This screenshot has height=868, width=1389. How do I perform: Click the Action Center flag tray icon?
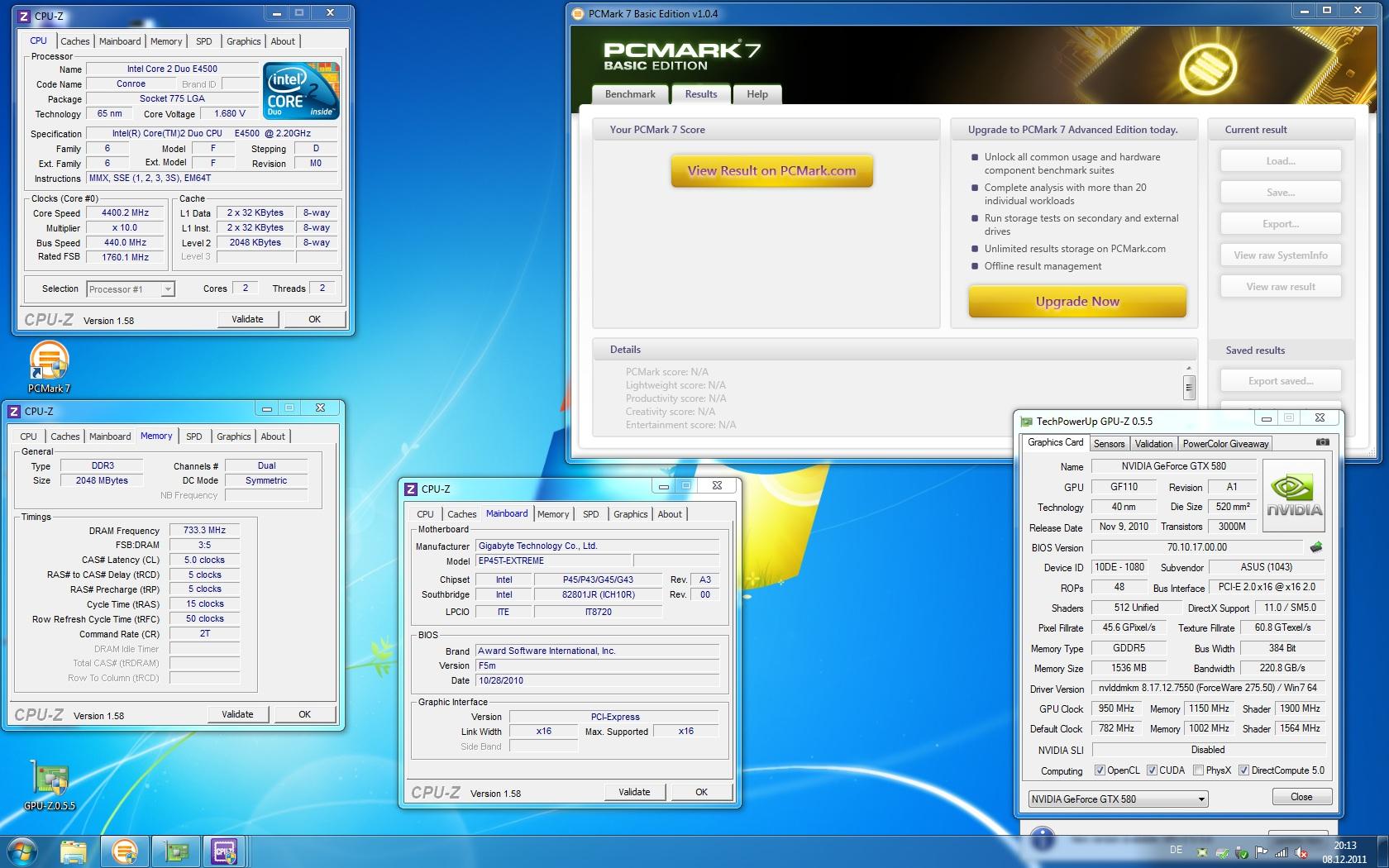click(x=1262, y=852)
